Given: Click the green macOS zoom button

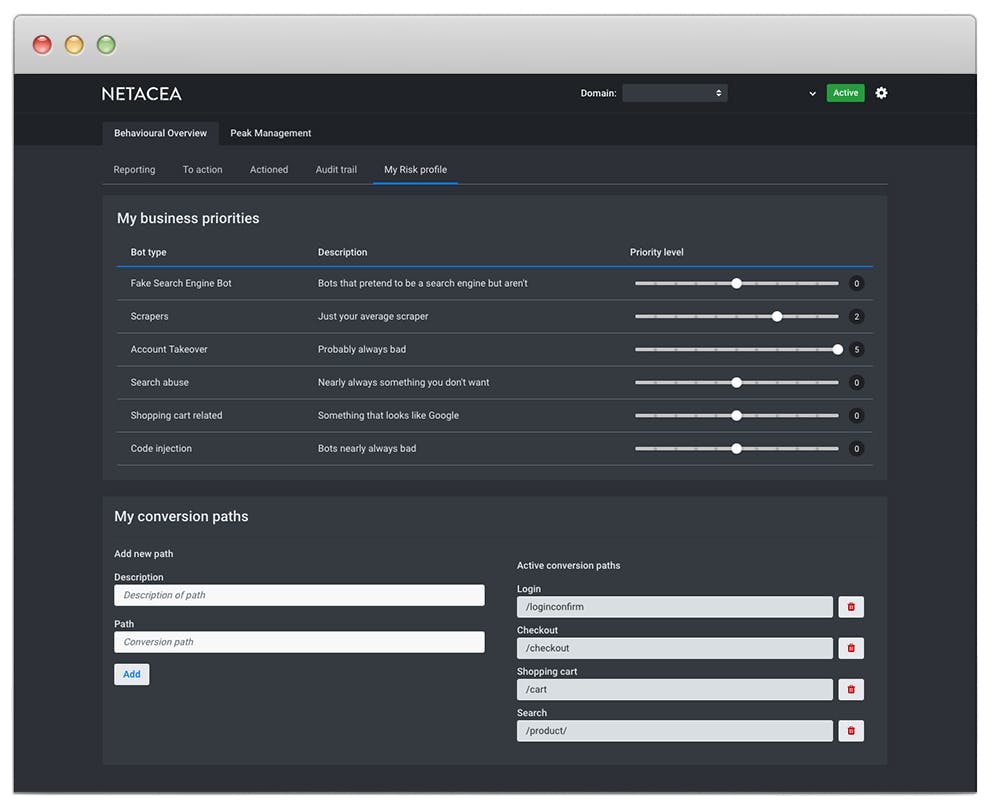Looking at the screenshot, I should (106, 45).
